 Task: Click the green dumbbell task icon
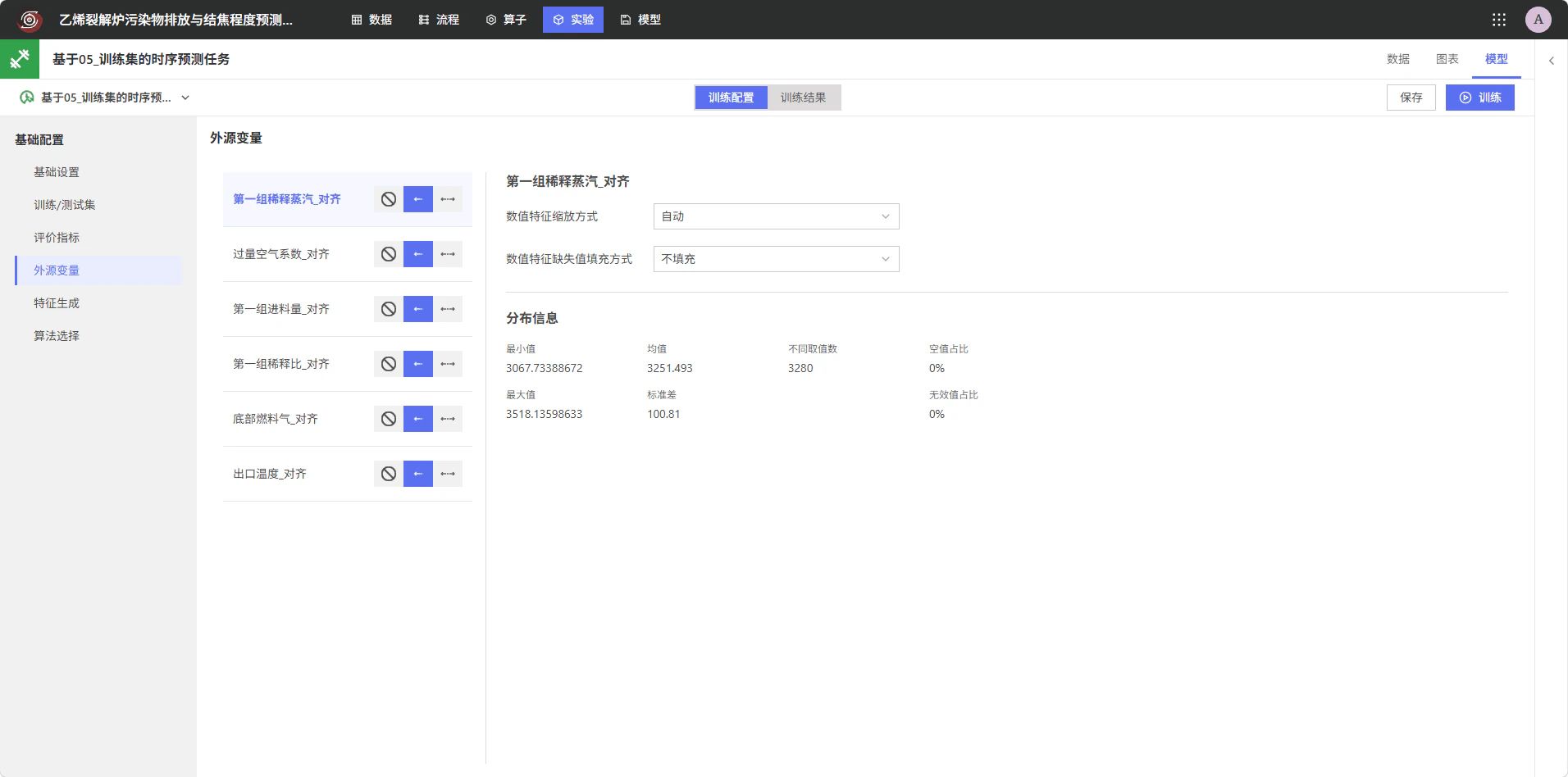click(20, 59)
